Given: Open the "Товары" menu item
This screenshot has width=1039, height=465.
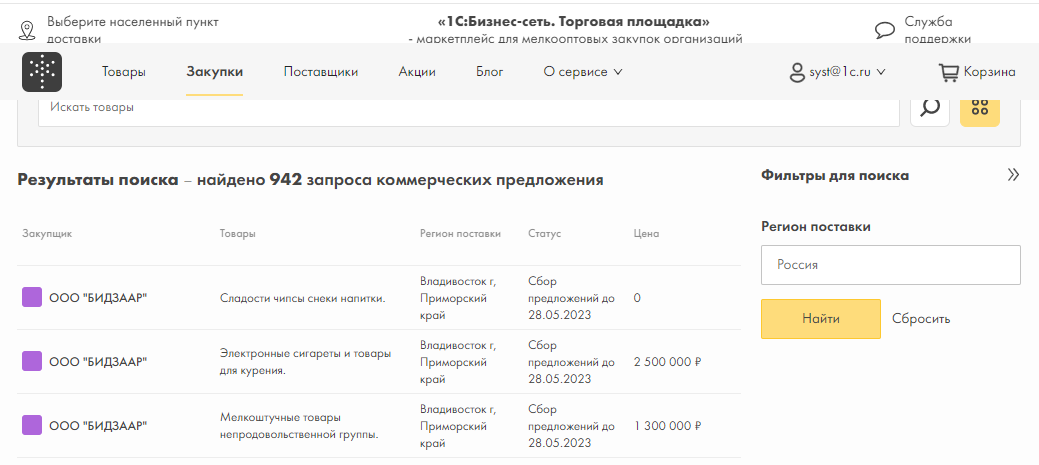Looking at the screenshot, I should click(x=124, y=72).
